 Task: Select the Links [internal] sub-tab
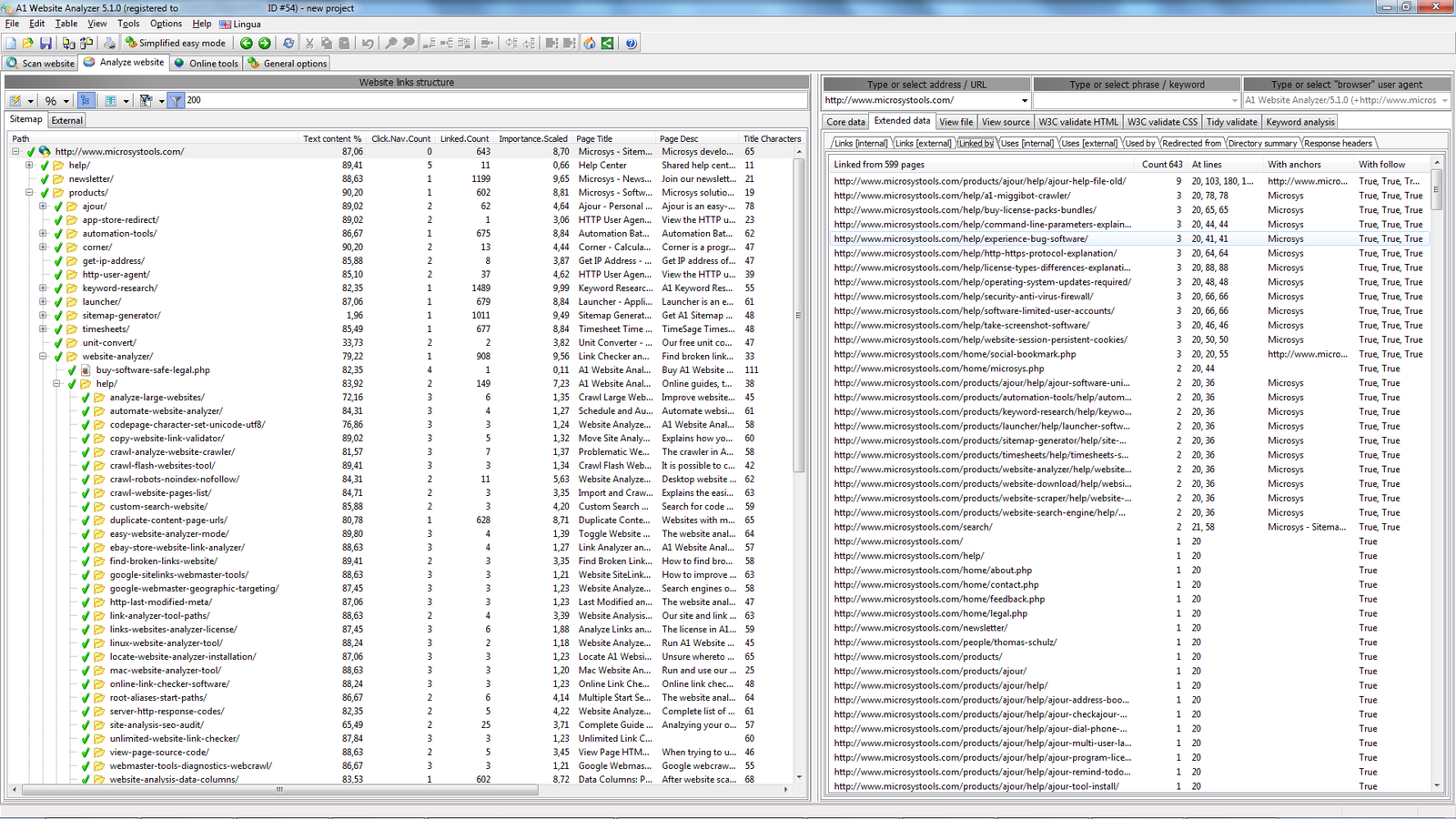tap(860, 143)
